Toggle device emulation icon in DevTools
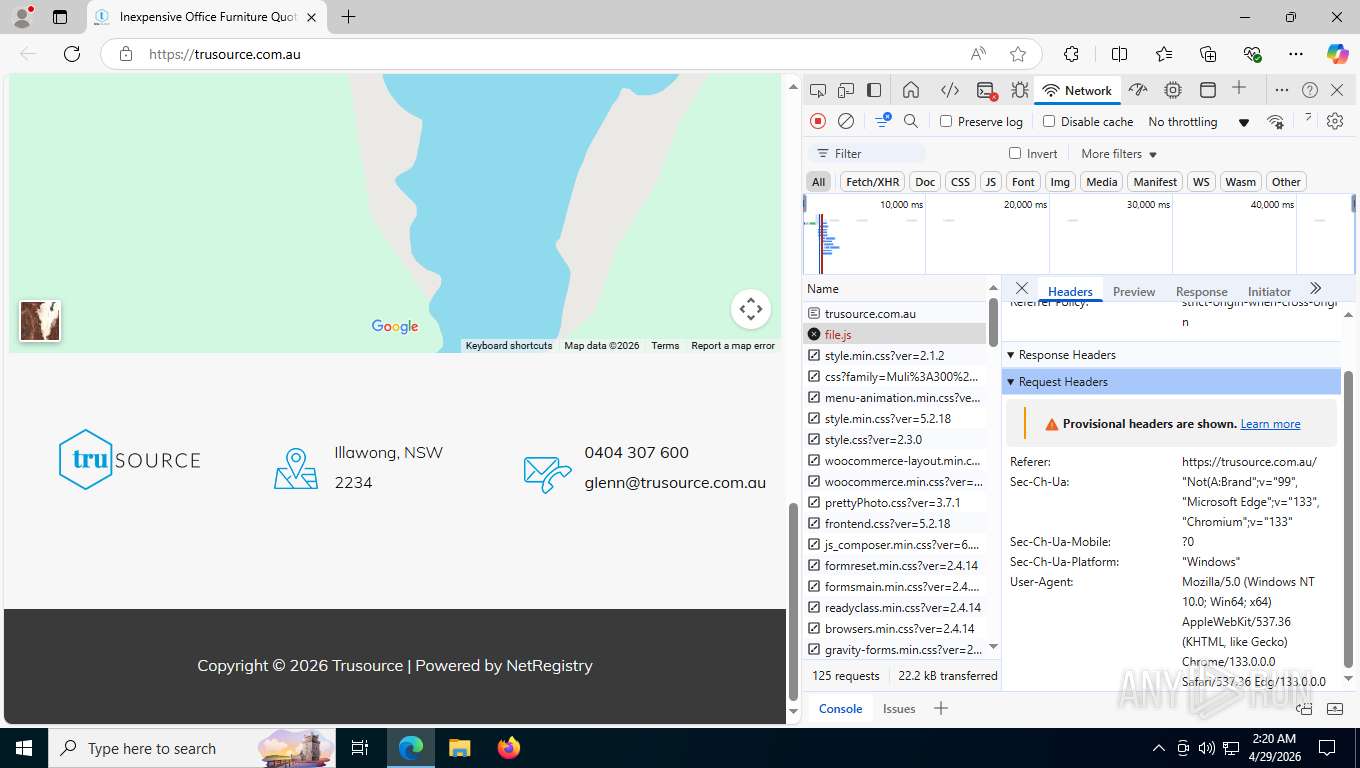The height and width of the screenshot is (768, 1360). [846, 90]
